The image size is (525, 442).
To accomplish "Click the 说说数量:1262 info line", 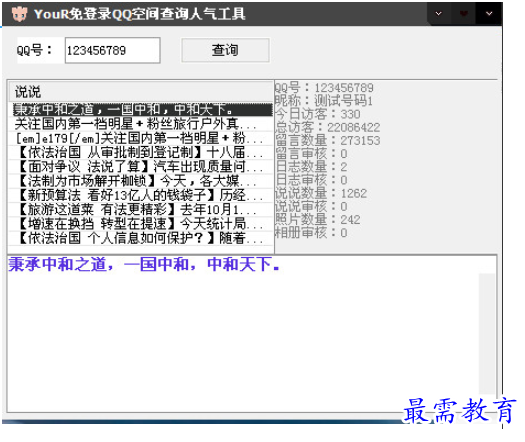I will coord(321,193).
